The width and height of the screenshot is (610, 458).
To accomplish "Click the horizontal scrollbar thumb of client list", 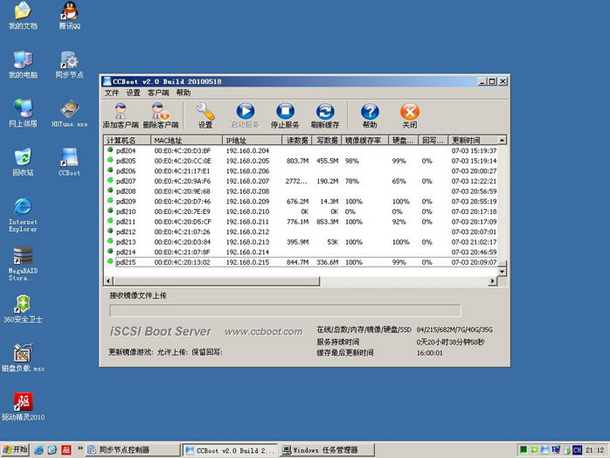I will 217,281.
